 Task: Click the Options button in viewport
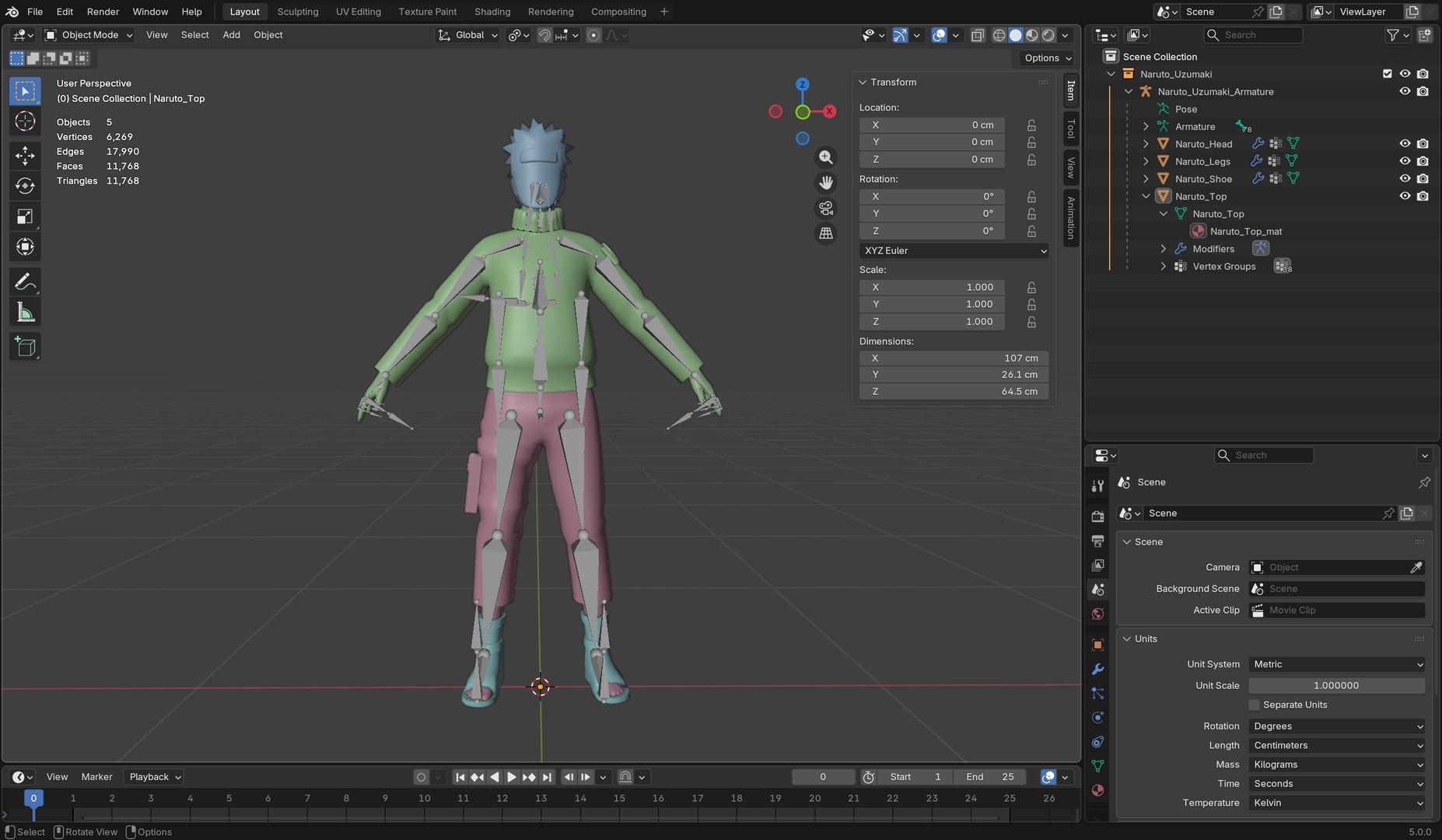[1048, 58]
